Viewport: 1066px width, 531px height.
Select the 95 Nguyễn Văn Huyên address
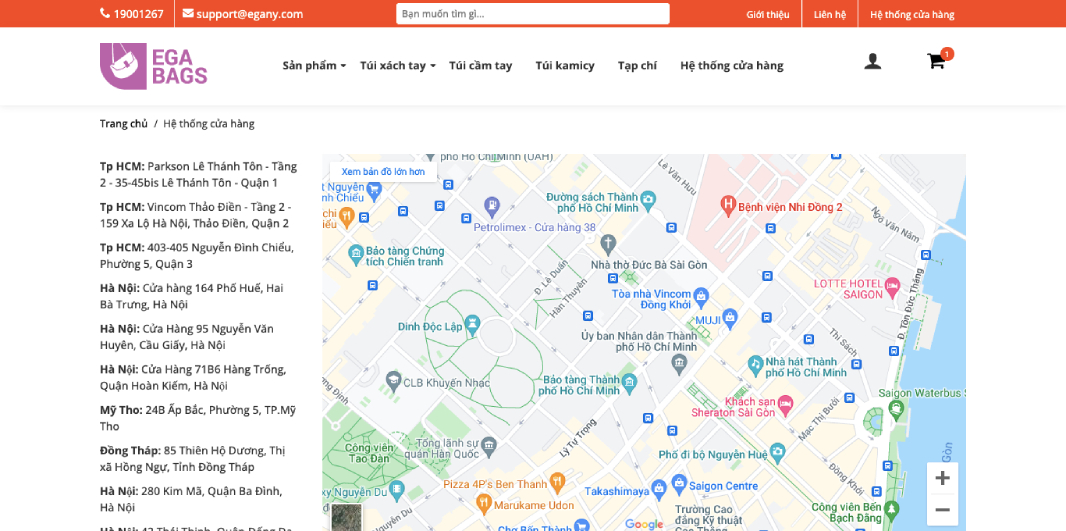(x=187, y=337)
